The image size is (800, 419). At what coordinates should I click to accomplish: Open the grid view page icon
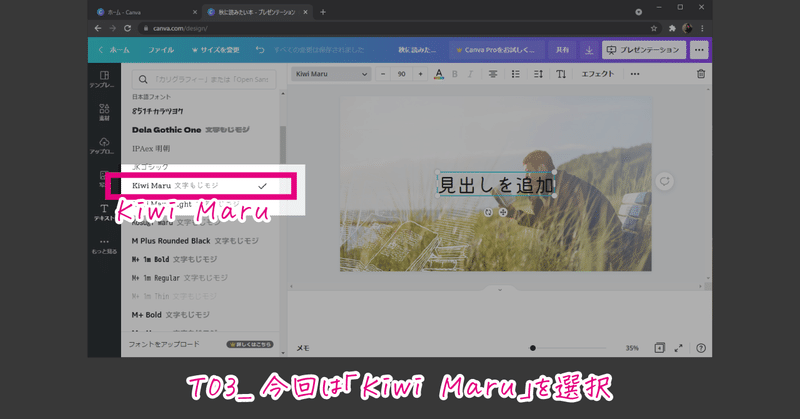click(659, 348)
